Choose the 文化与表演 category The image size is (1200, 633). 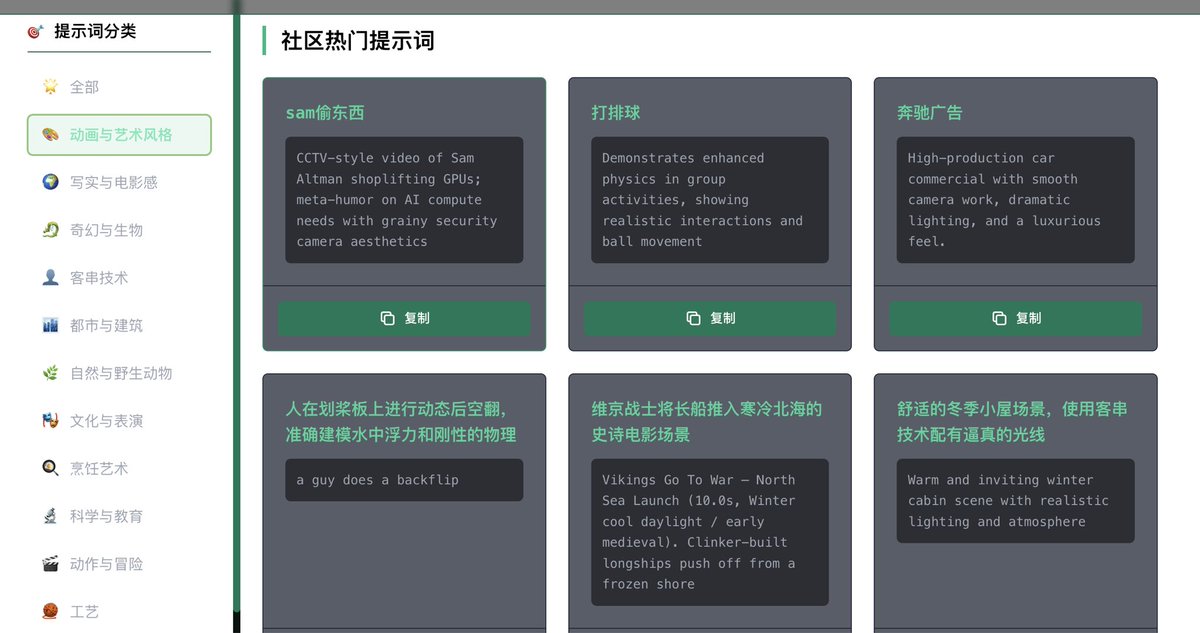119,421
